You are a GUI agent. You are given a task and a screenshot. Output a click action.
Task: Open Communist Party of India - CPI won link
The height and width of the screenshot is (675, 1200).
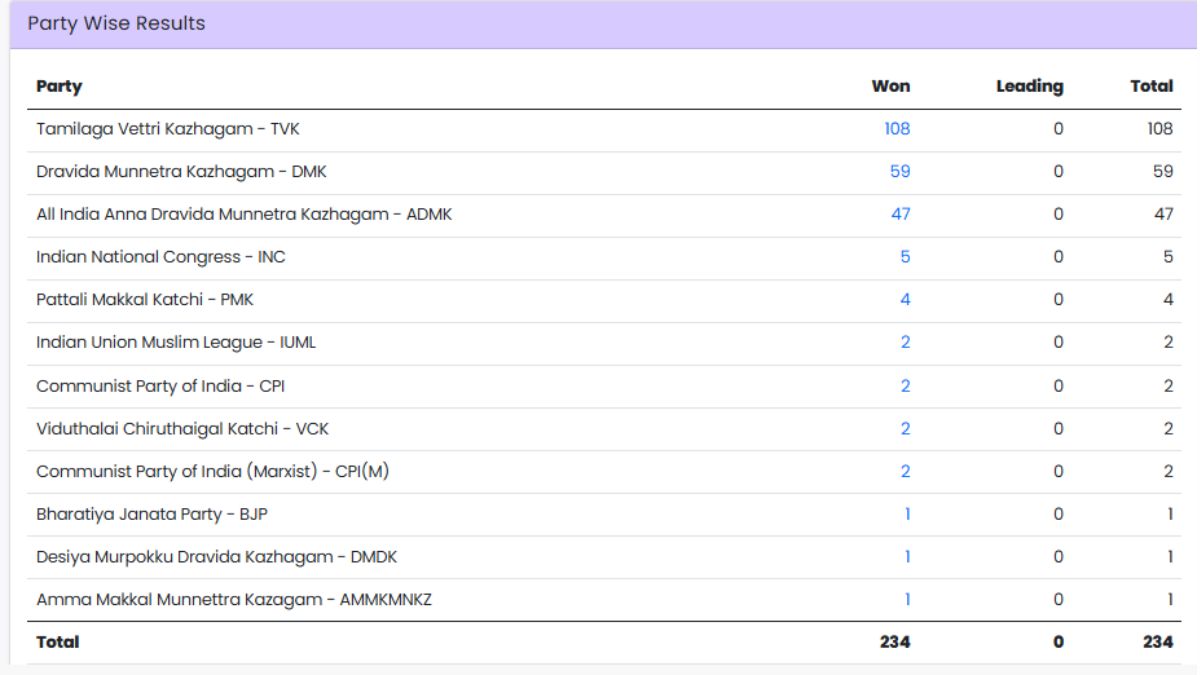pyautogui.click(x=905, y=385)
